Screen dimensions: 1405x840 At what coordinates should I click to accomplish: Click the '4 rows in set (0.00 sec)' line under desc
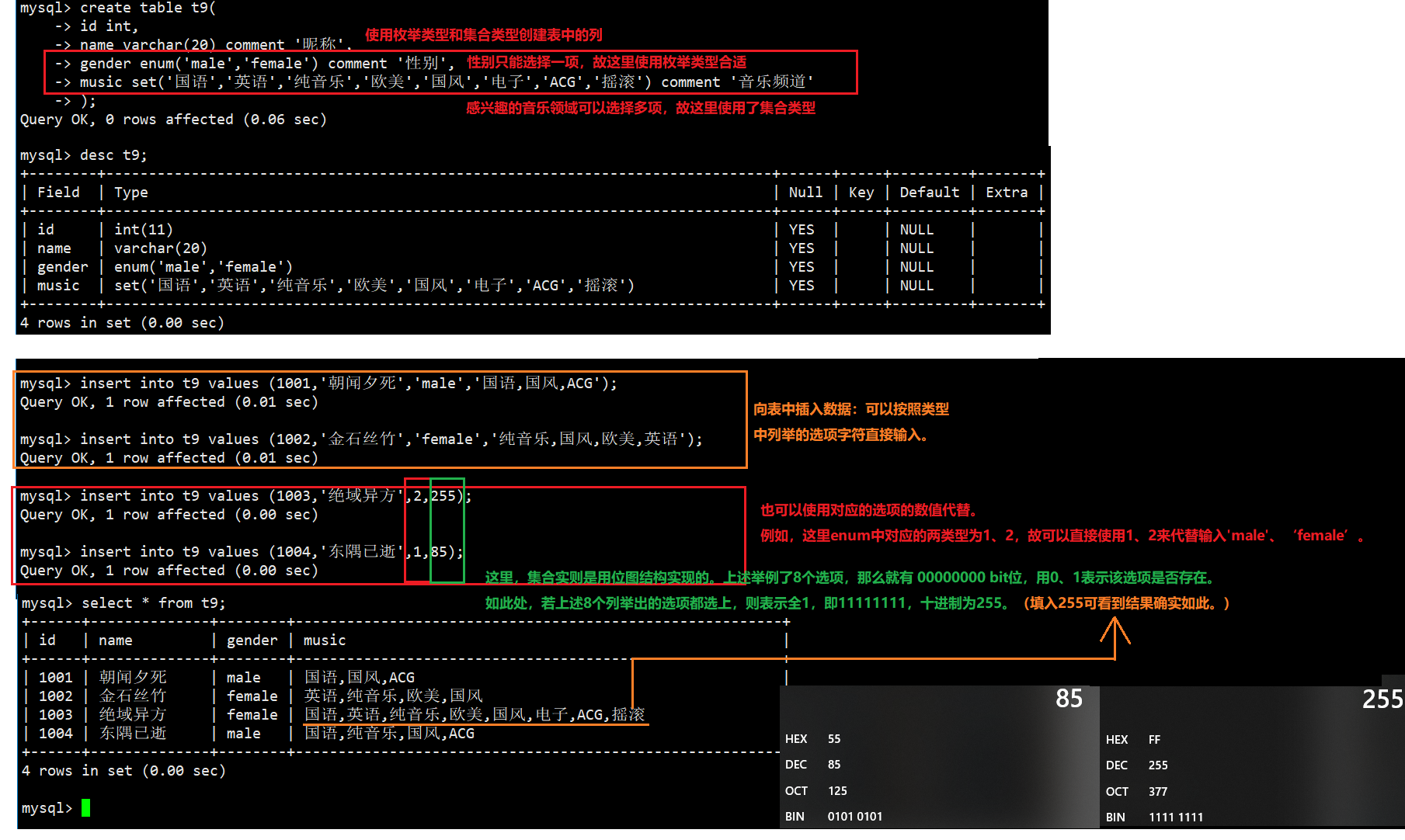[122, 323]
